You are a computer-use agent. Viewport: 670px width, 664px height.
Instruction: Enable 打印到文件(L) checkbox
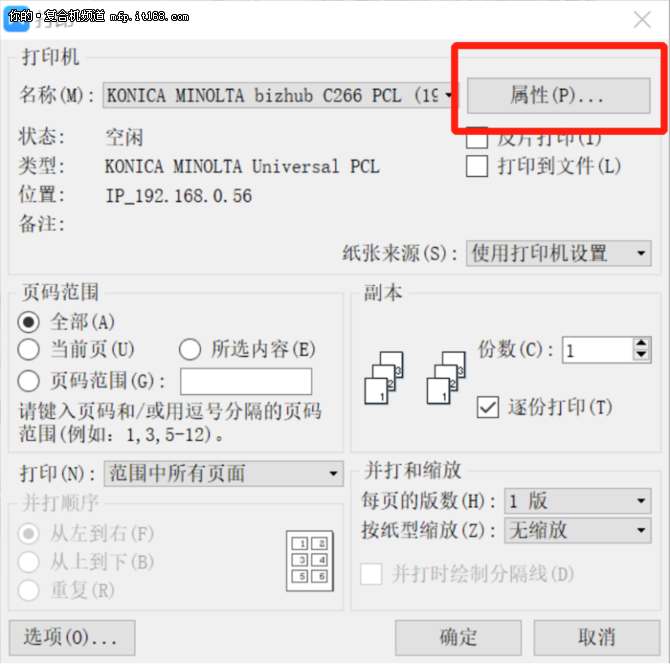(x=477, y=166)
